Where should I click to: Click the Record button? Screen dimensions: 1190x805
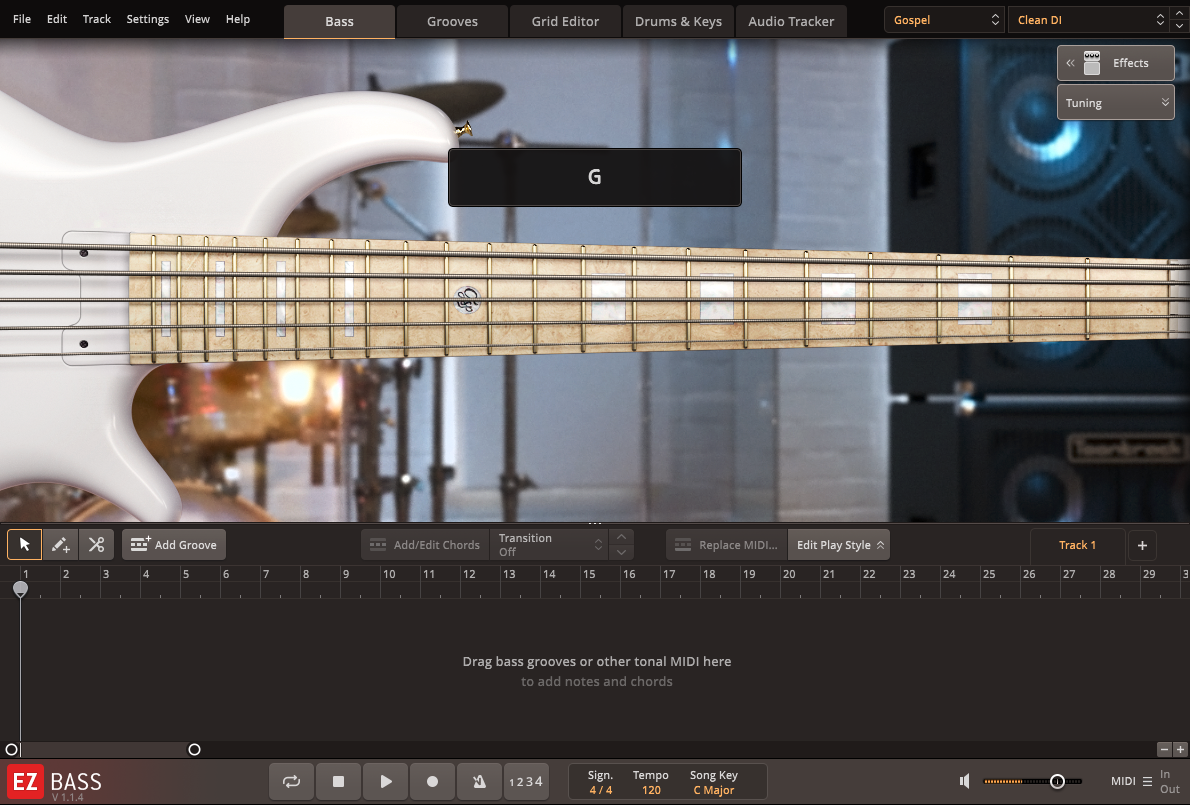click(433, 782)
